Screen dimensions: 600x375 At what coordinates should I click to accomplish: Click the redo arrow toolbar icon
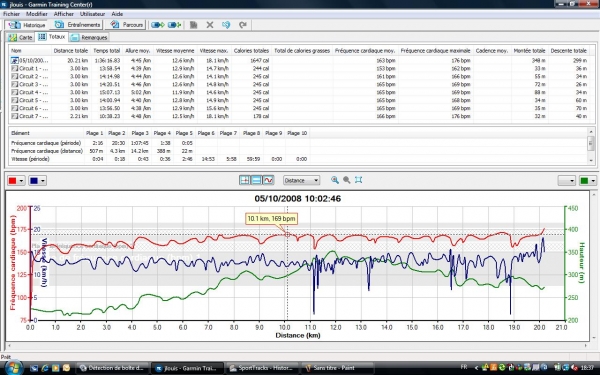click(x=243, y=25)
